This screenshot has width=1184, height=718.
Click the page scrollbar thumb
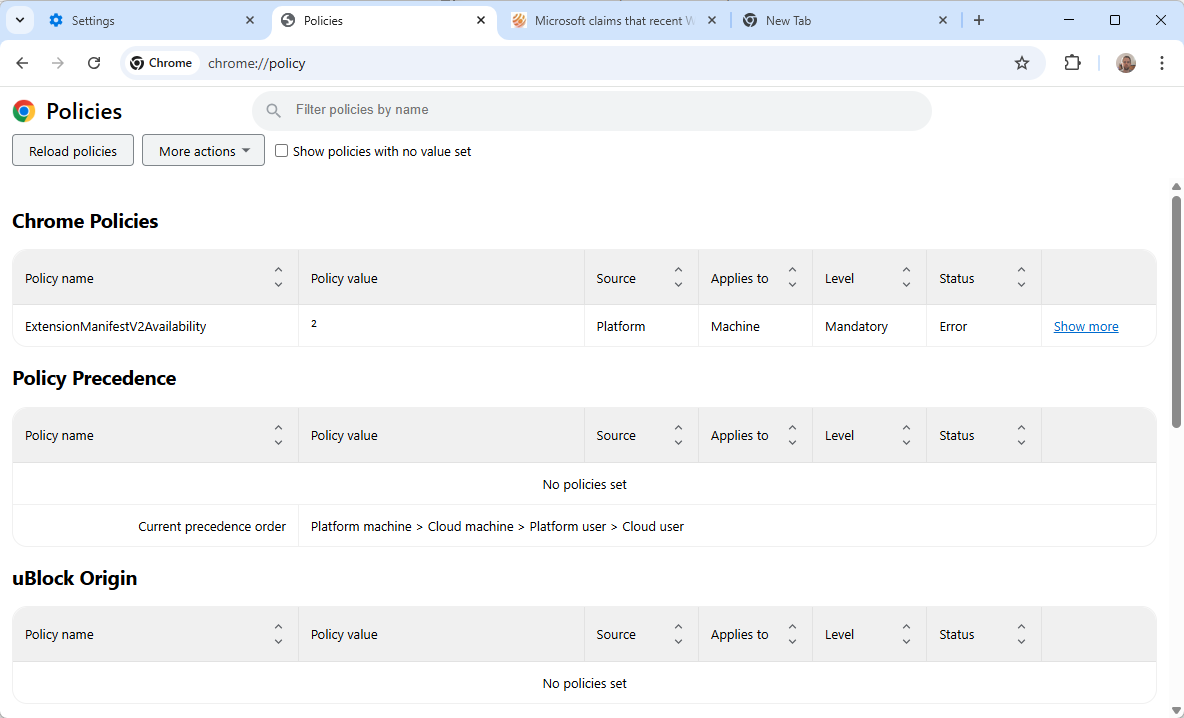[1176, 311]
